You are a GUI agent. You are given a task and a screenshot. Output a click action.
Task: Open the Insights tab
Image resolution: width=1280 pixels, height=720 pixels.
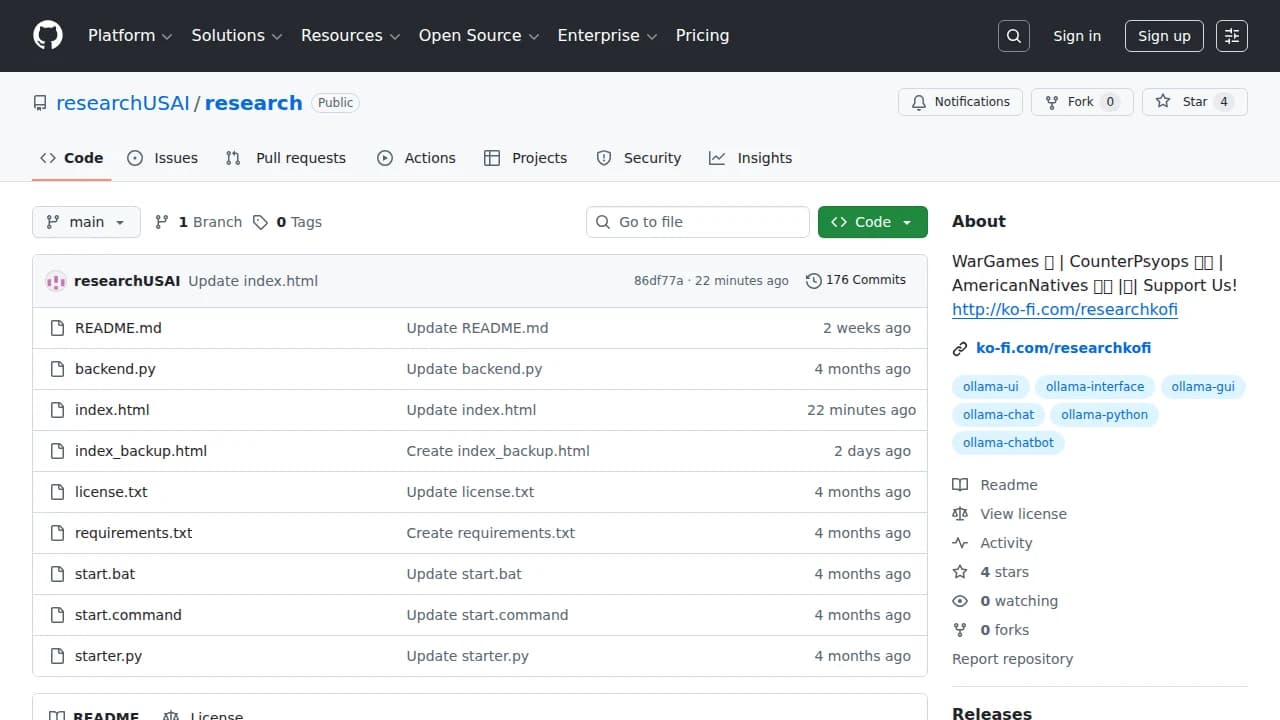(x=763, y=157)
